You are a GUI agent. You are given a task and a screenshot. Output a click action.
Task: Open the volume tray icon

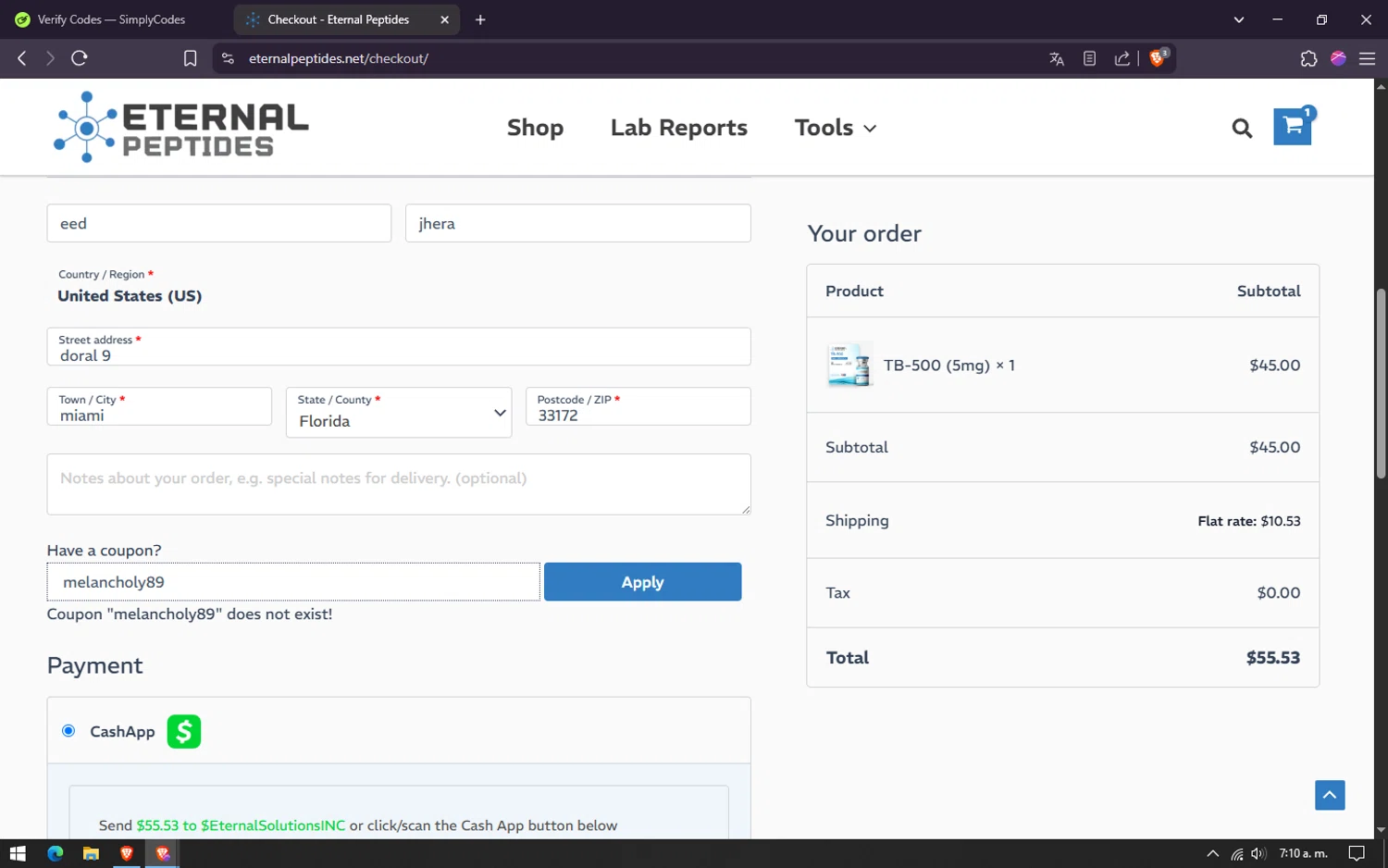pyautogui.click(x=1258, y=853)
